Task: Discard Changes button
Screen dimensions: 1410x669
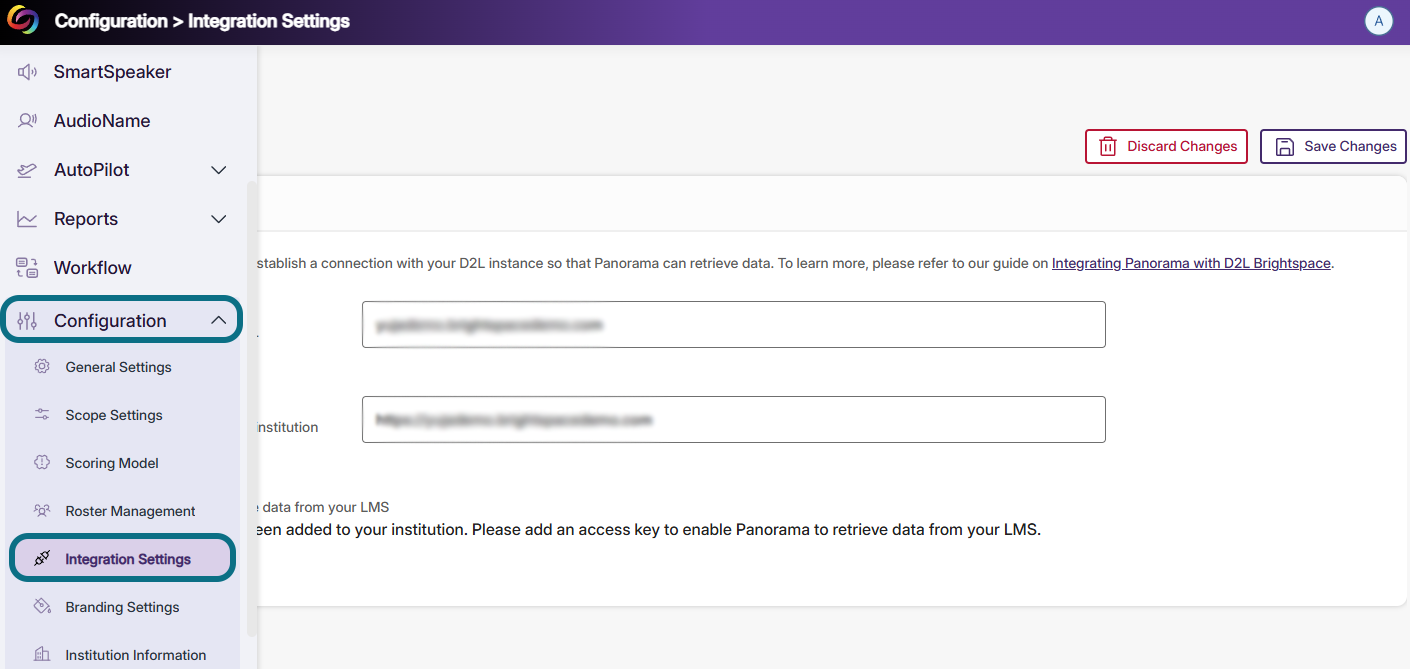Action: click(x=1167, y=146)
